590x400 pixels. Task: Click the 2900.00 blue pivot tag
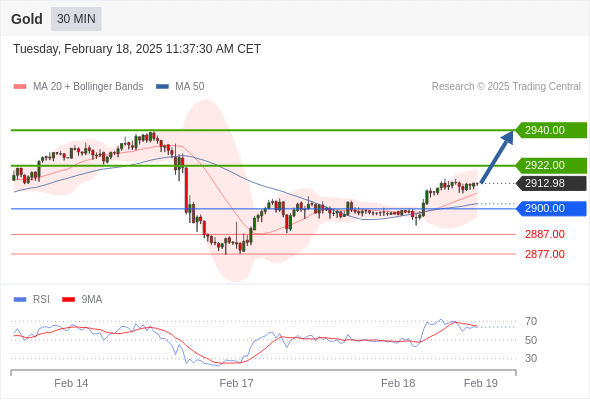(551, 208)
